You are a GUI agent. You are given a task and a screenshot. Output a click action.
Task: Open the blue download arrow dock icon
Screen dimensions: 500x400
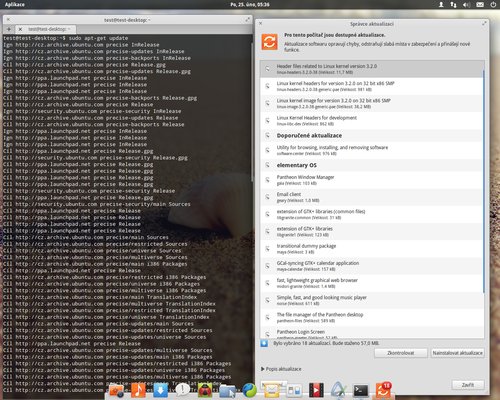pos(160,390)
